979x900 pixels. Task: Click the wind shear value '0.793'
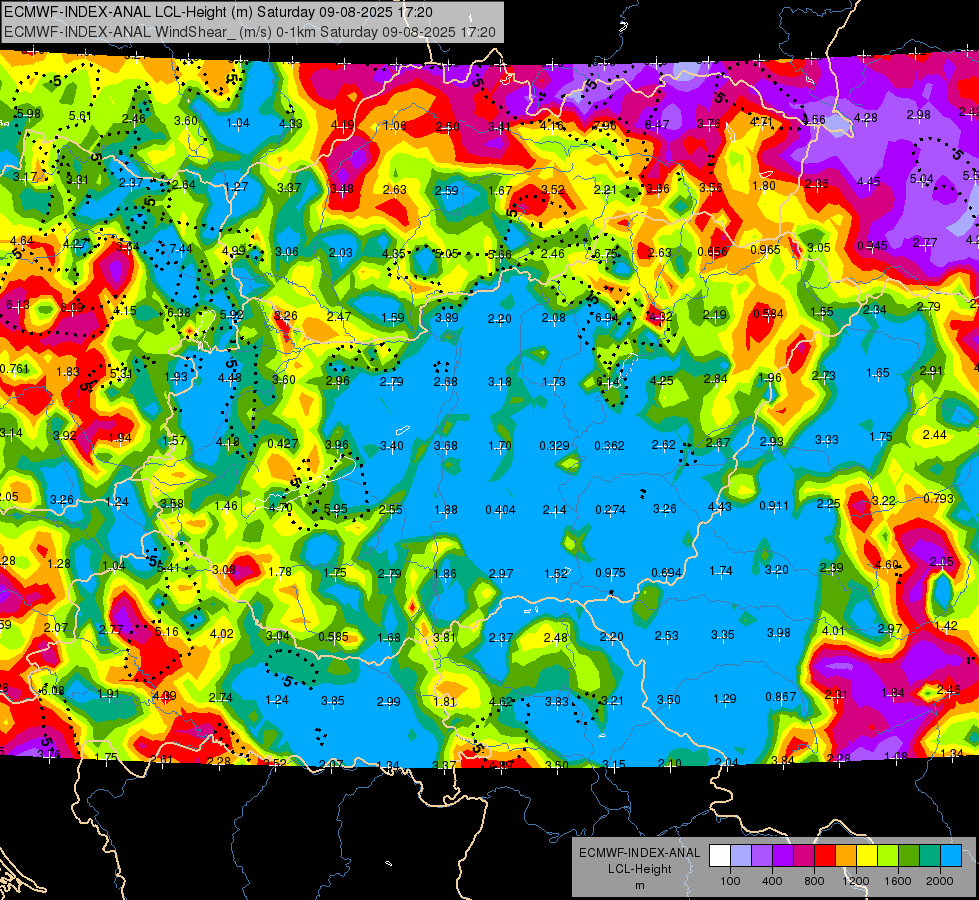pyautogui.click(x=938, y=498)
